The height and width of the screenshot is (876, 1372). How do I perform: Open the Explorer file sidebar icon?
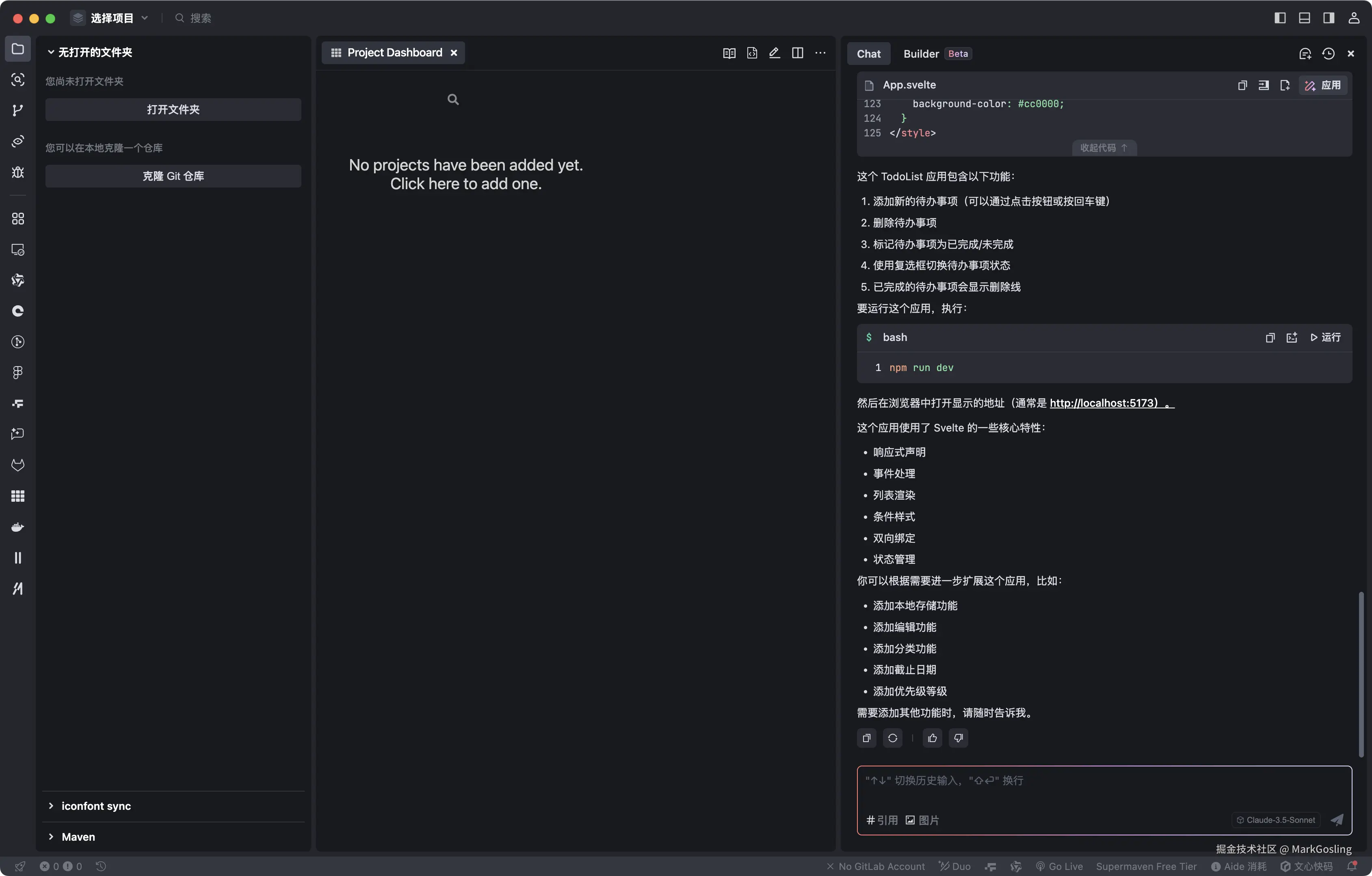(17, 49)
